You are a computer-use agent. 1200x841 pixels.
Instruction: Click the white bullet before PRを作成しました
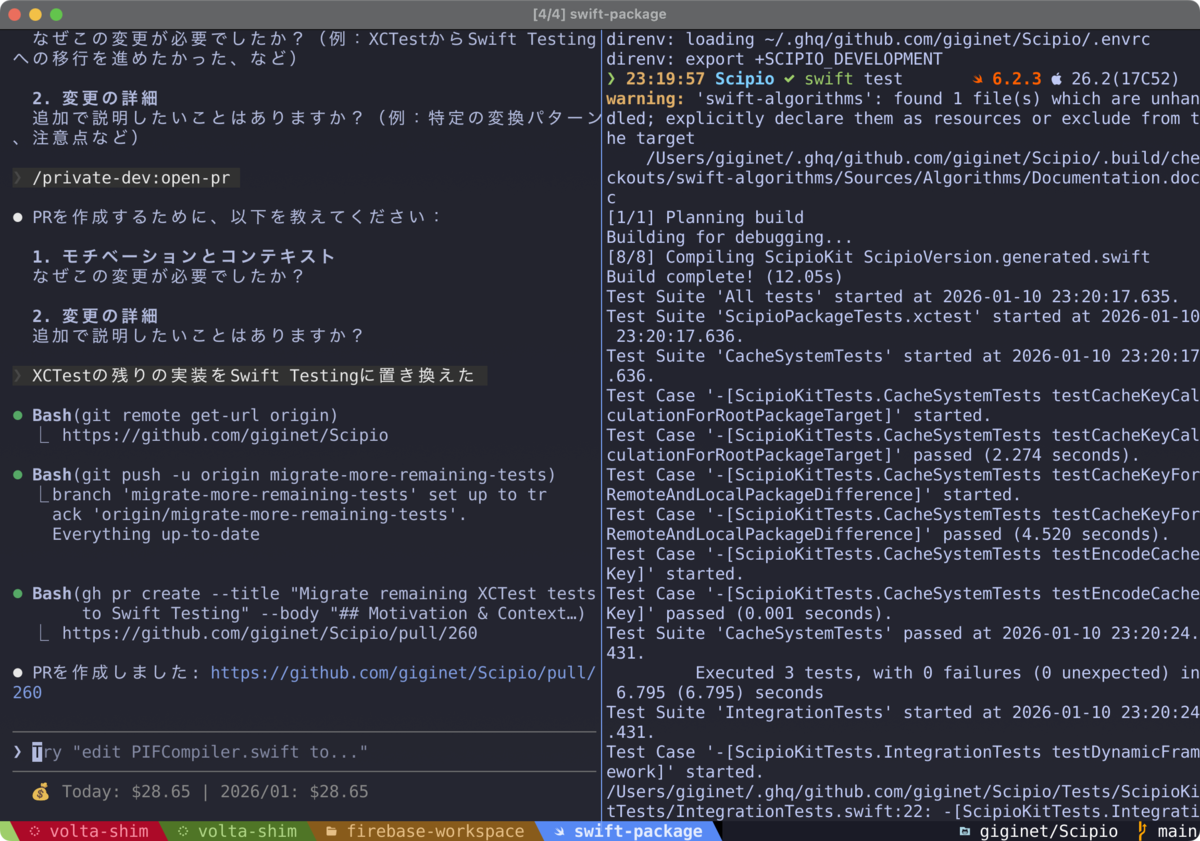coord(18,673)
